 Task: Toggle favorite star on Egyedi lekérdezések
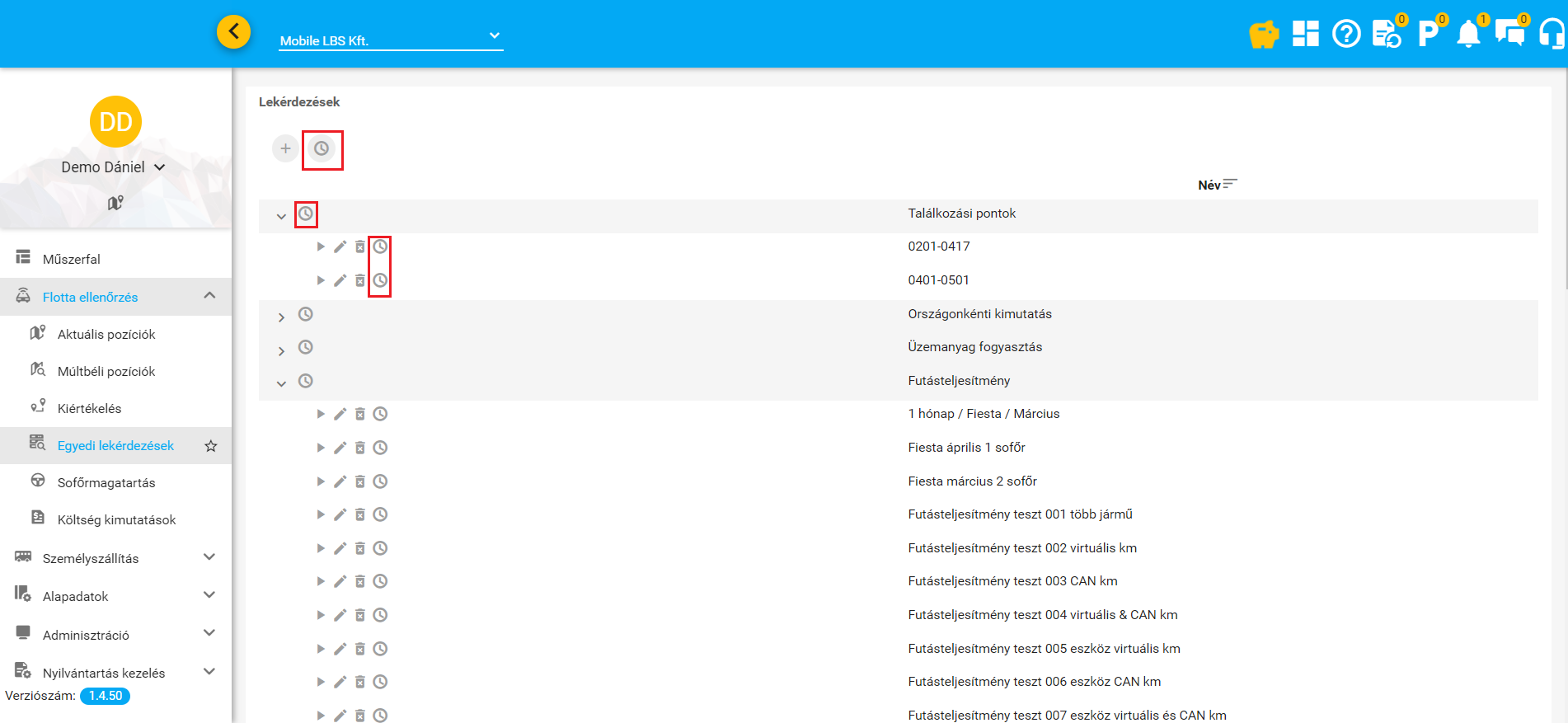[211, 446]
